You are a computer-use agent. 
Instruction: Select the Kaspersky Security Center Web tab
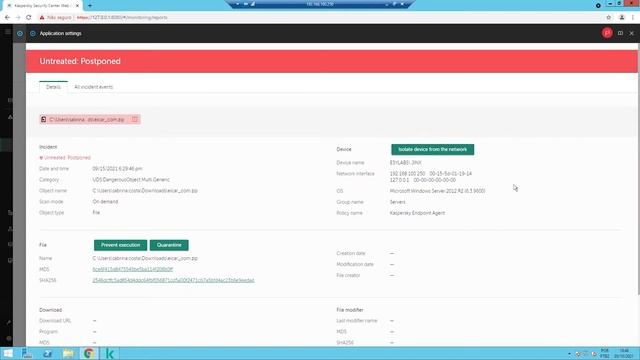tap(42, 6)
